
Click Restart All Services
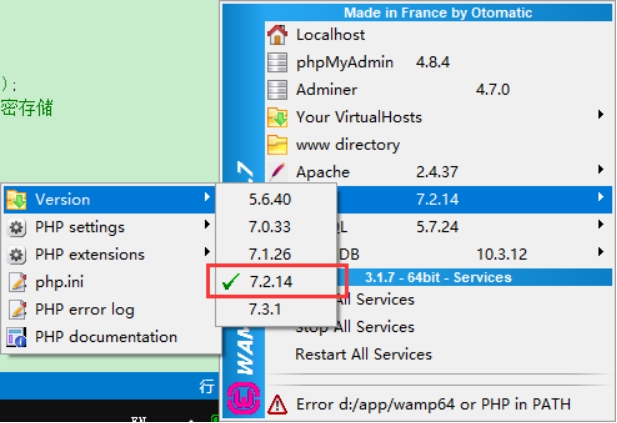click(363, 354)
